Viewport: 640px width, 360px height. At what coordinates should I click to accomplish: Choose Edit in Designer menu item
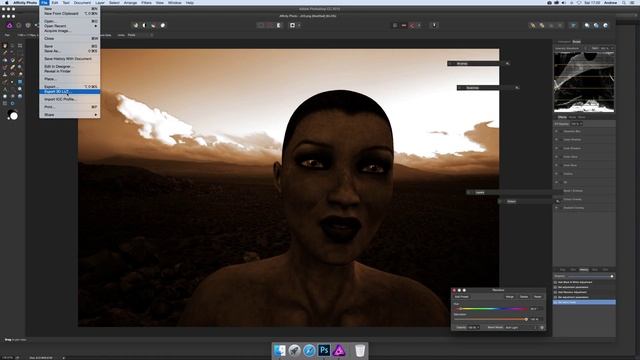(x=70, y=67)
